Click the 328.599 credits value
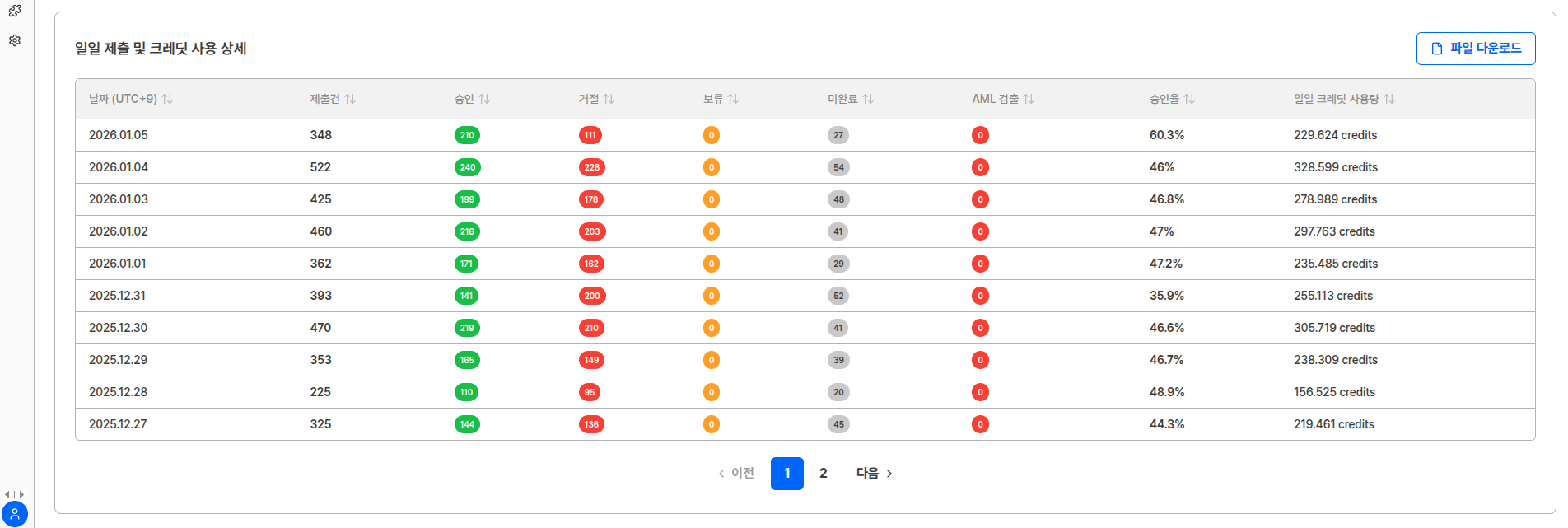 [1336, 167]
